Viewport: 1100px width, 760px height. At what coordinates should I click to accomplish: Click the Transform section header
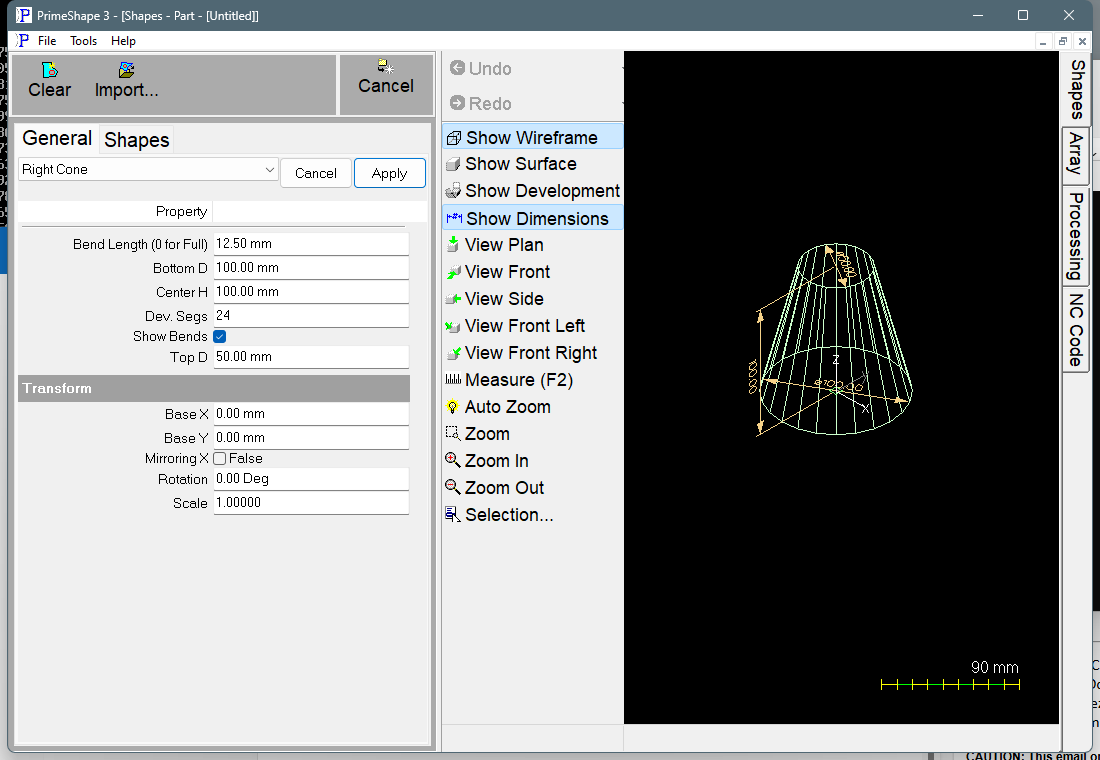click(x=214, y=389)
